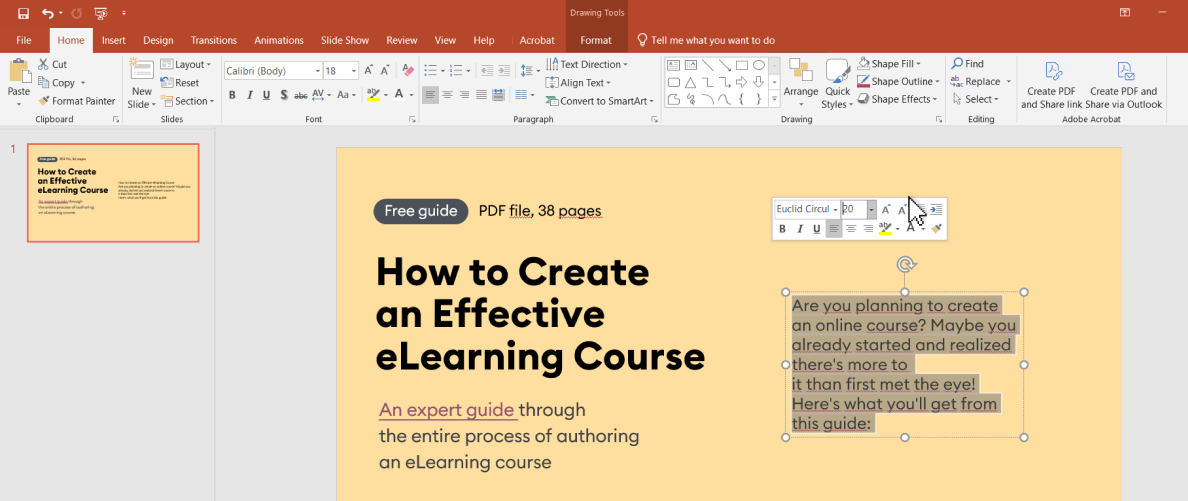
Task: Open Drawing Tools Format tab
Action: coord(596,40)
